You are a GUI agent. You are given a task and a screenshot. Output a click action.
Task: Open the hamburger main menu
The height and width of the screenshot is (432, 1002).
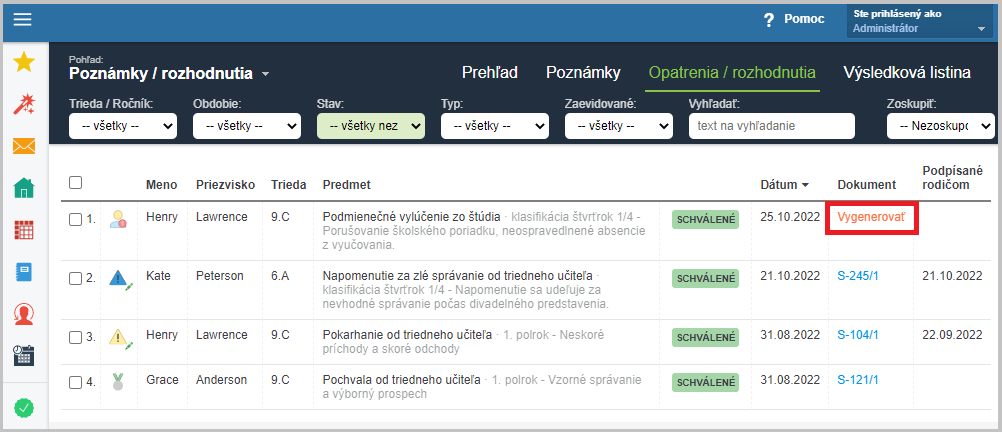22,20
